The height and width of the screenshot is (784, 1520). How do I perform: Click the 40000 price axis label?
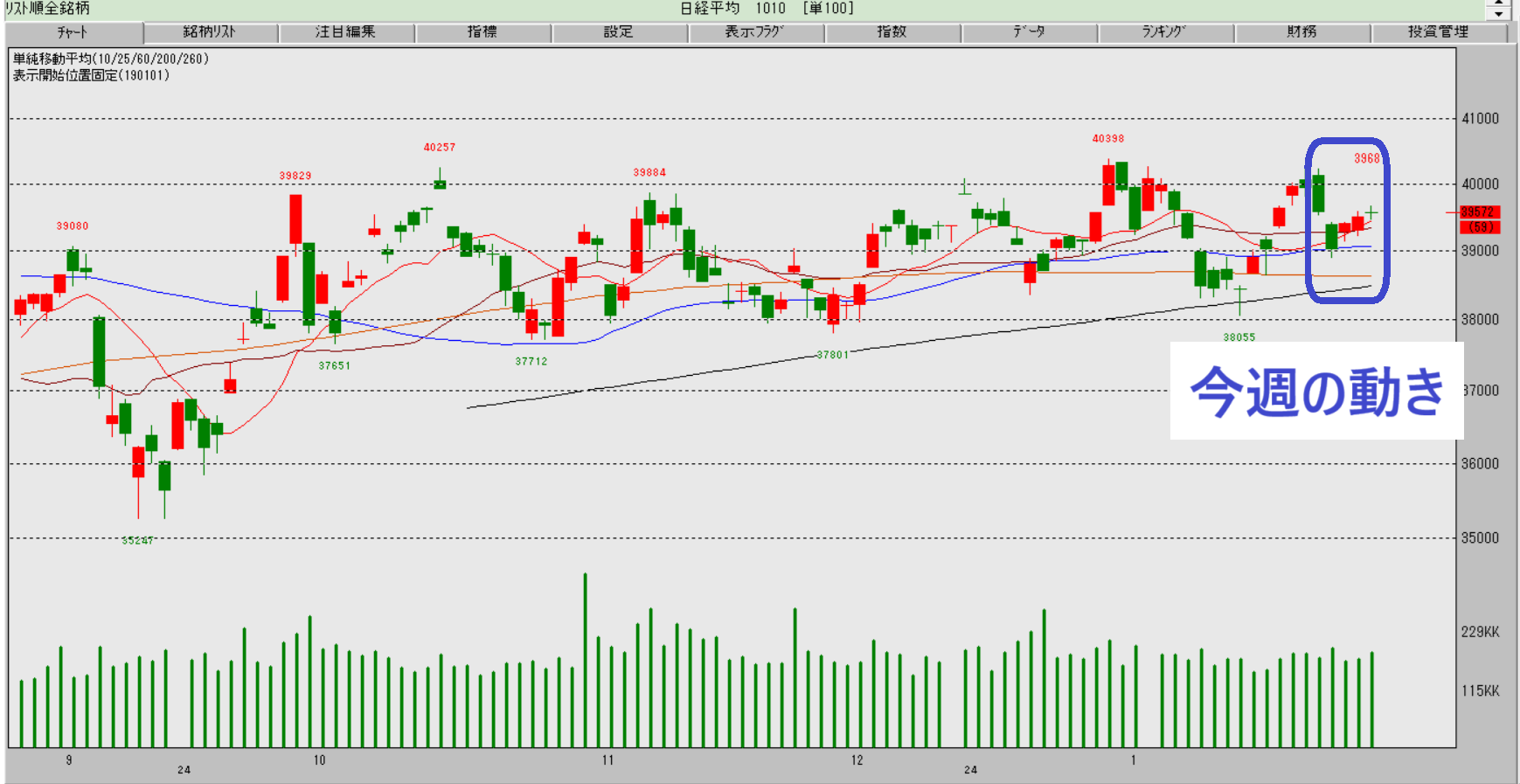pyautogui.click(x=1481, y=184)
